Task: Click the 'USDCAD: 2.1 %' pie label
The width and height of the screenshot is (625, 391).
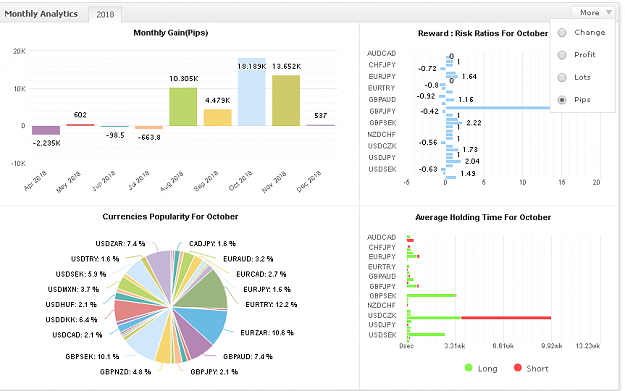Action: point(77,335)
